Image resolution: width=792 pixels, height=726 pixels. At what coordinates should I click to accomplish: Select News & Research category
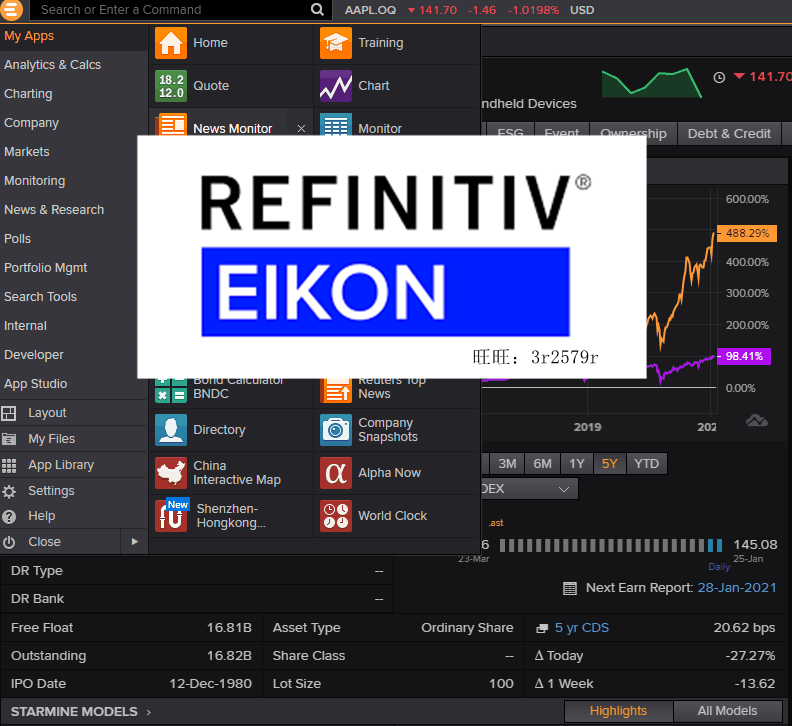[x=54, y=210]
